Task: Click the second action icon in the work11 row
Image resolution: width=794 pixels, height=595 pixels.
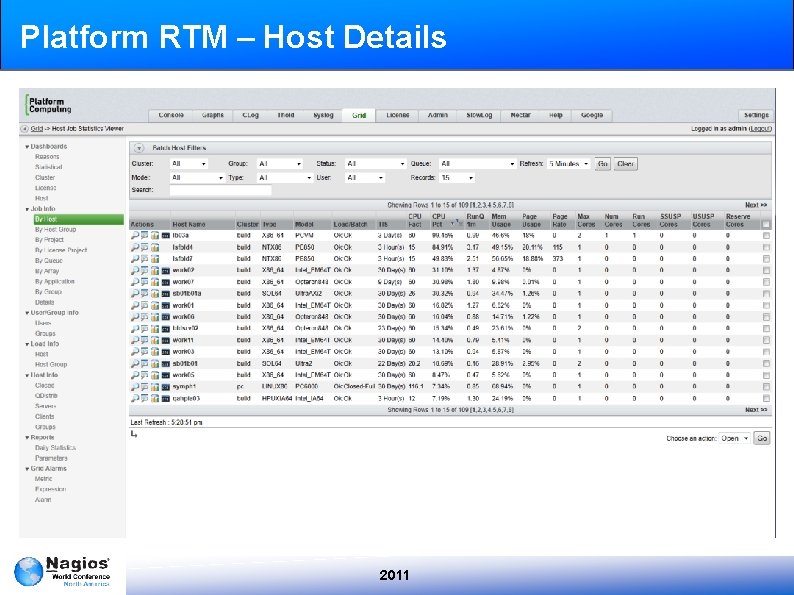Action: 145,340
